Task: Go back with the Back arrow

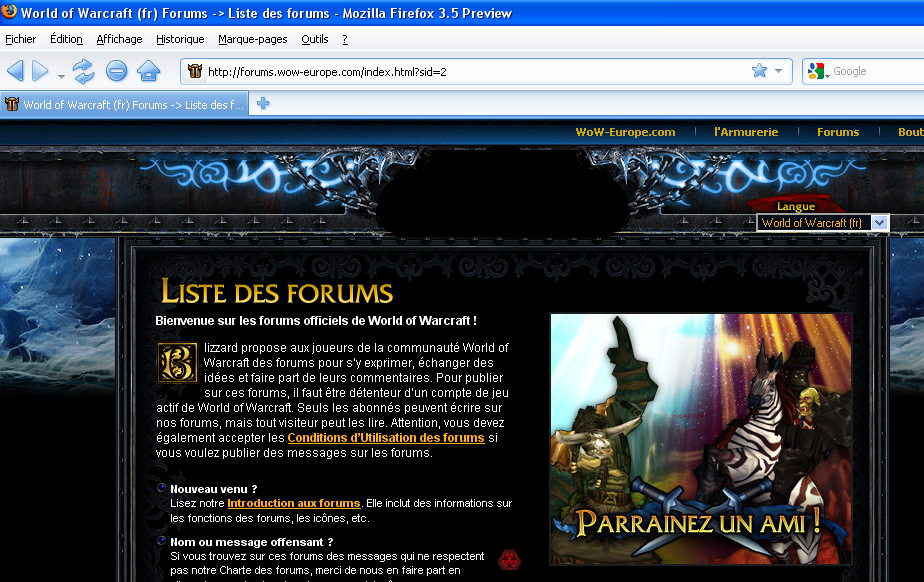Action: point(15,71)
